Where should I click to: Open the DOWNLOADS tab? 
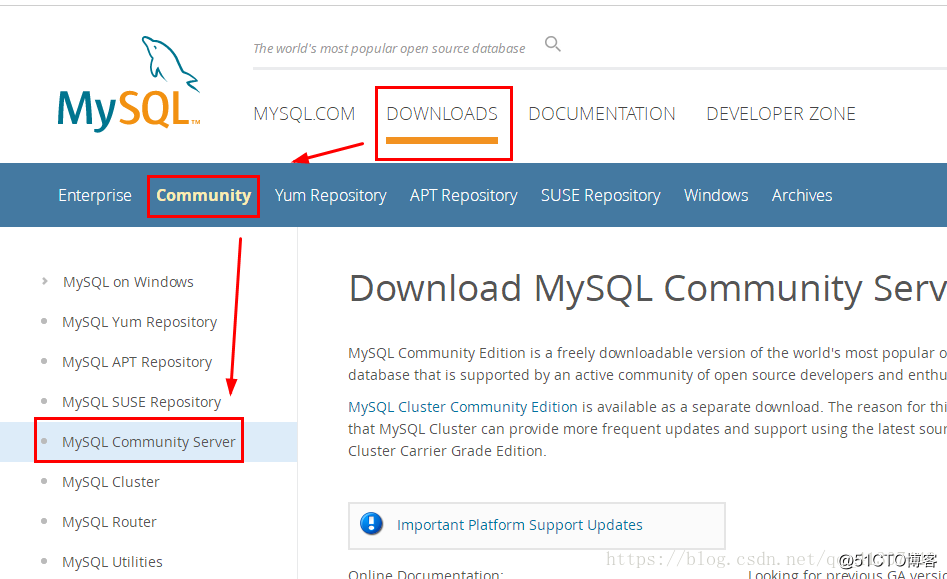pos(442,114)
